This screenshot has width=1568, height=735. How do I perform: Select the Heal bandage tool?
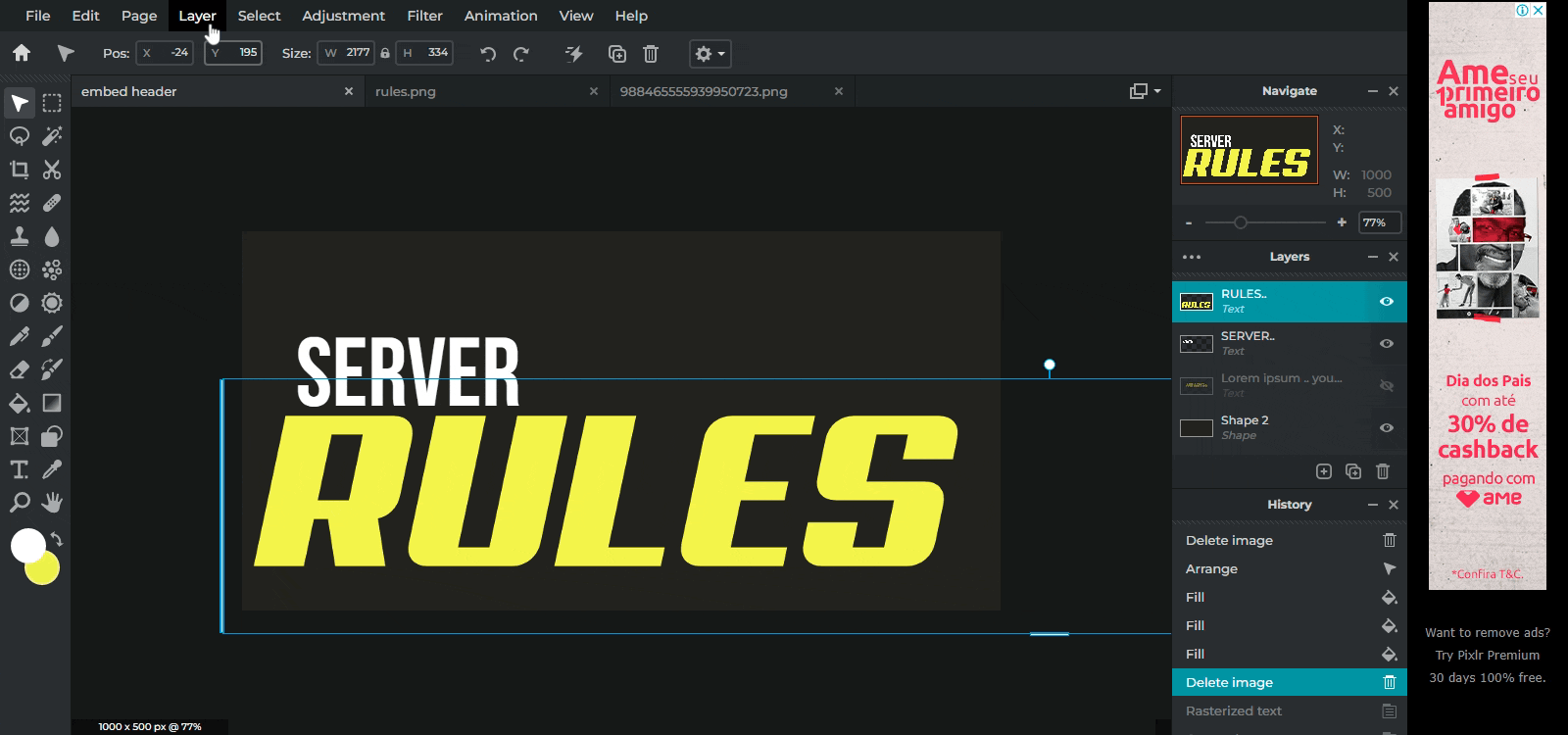click(52, 203)
